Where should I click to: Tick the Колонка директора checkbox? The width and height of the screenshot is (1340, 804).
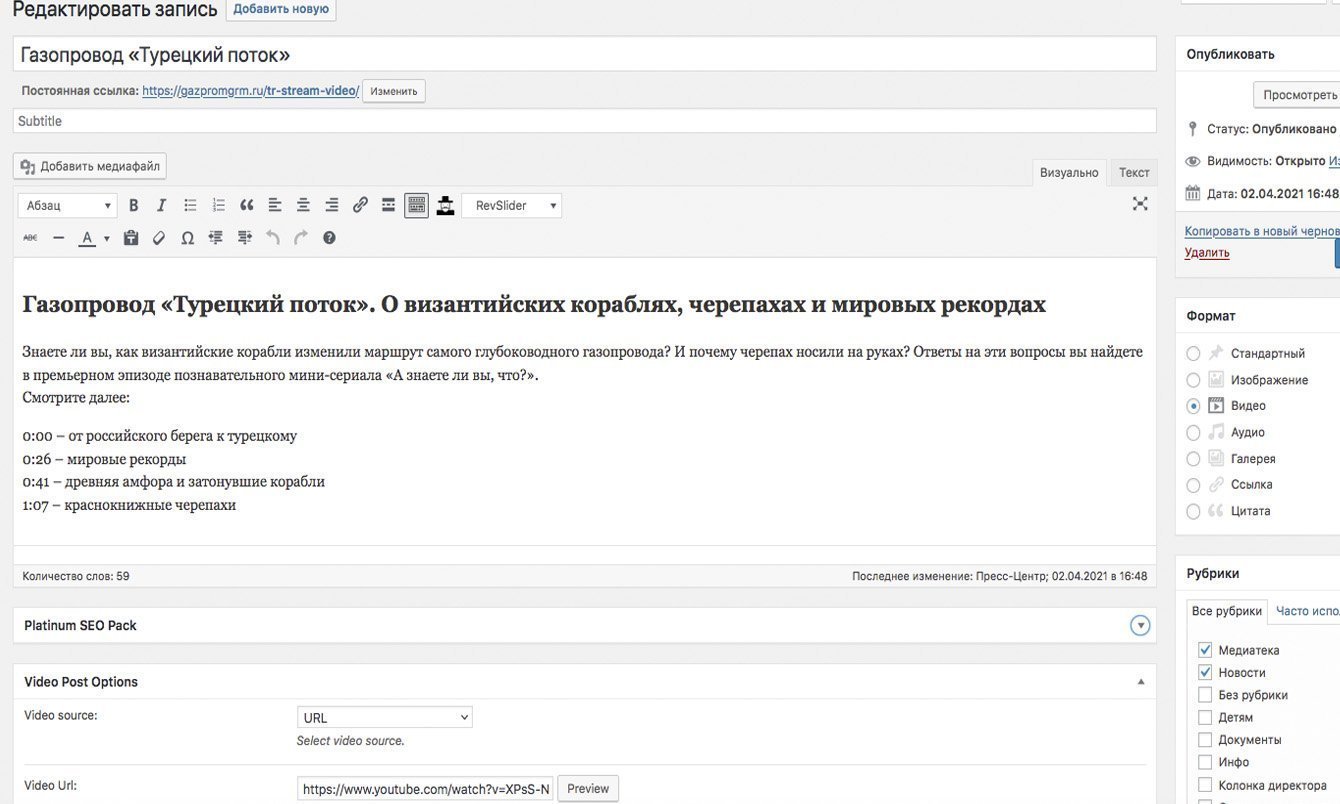pos(1205,785)
